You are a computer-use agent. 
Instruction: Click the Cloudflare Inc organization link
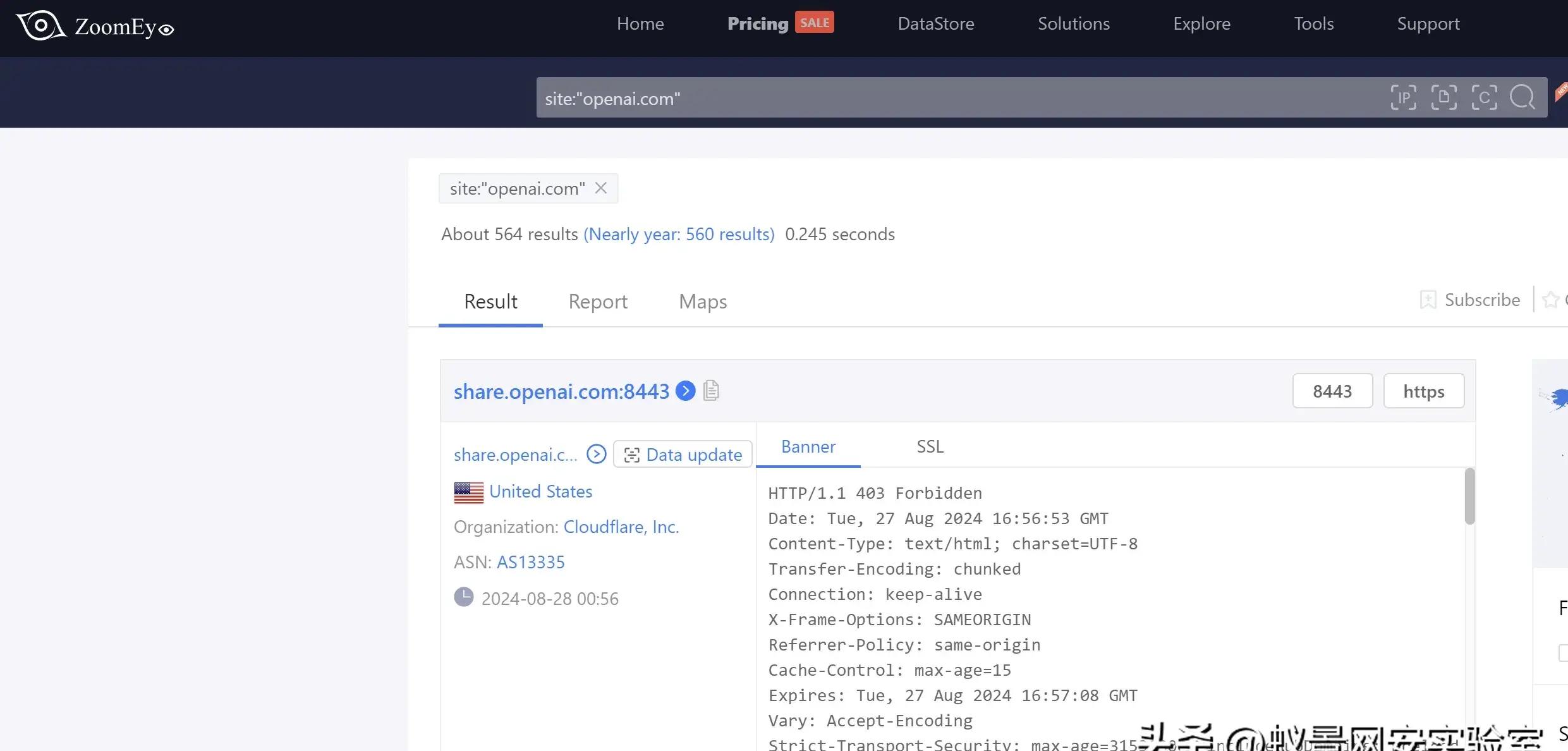620,525
